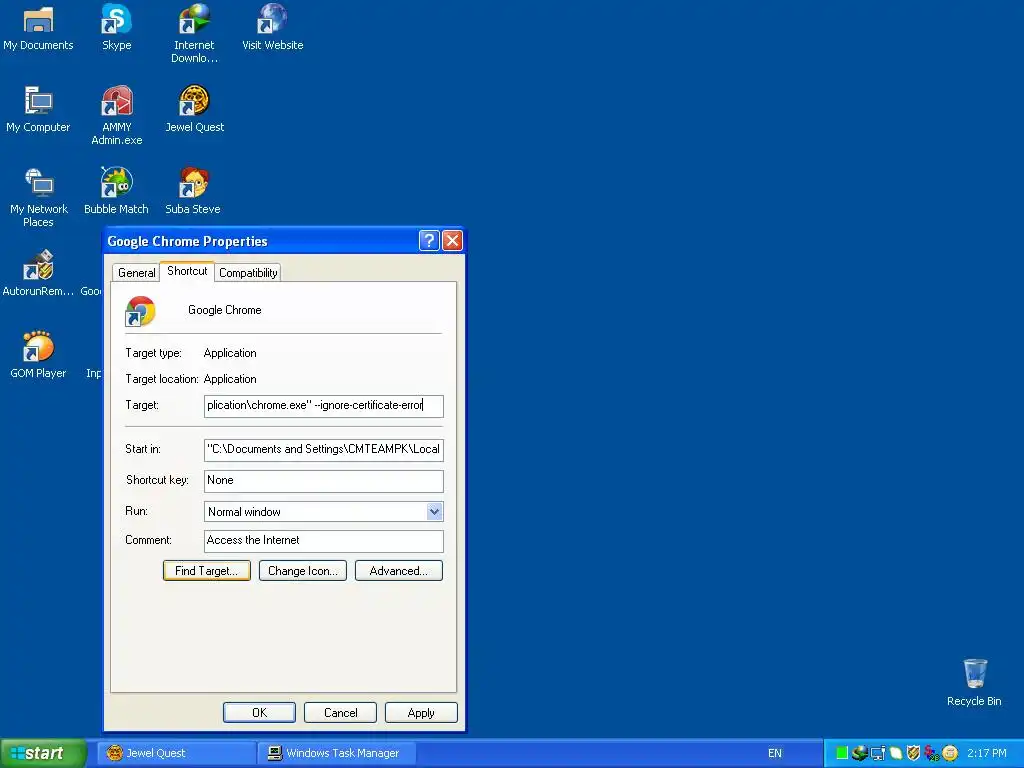
Task: Select the My Computer desktop icon
Action: [38, 110]
